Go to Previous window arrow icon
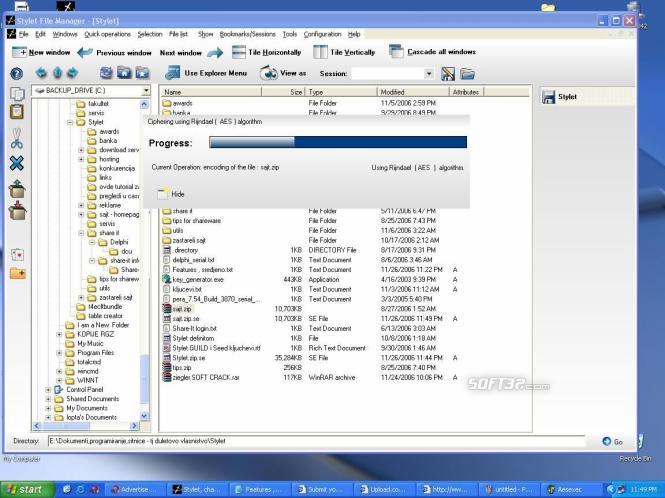 click(85, 53)
